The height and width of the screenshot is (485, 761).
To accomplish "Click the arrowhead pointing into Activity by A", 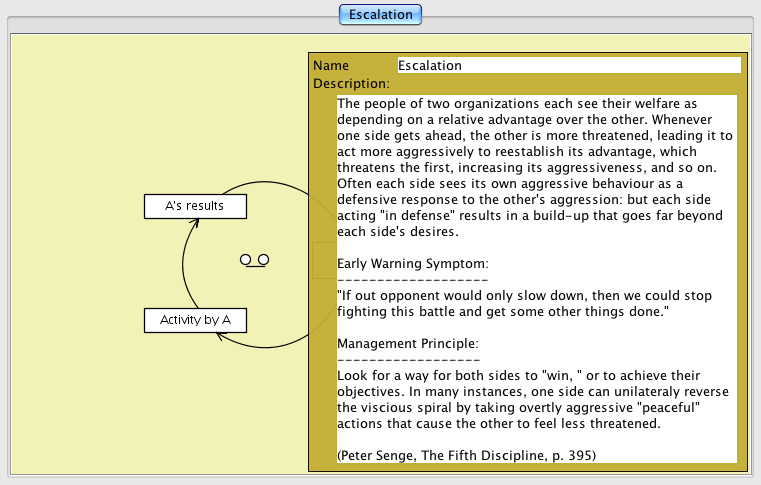I will 219,336.
